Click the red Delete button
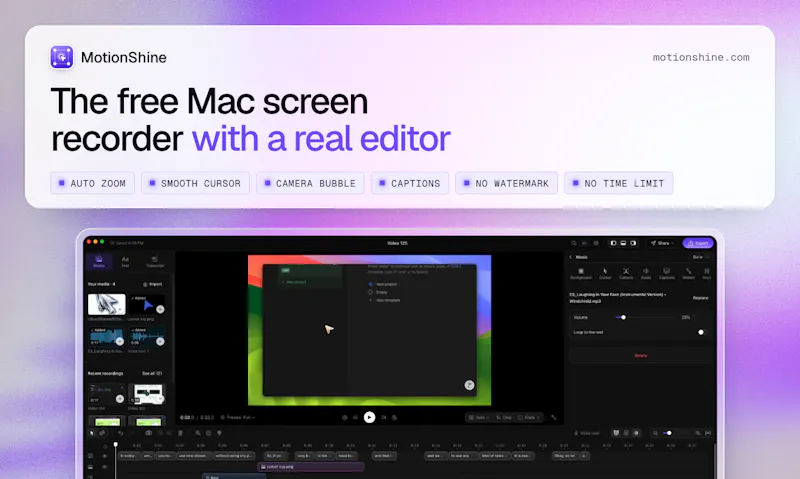This screenshot has height=479, width=800. tap(640, 356)
